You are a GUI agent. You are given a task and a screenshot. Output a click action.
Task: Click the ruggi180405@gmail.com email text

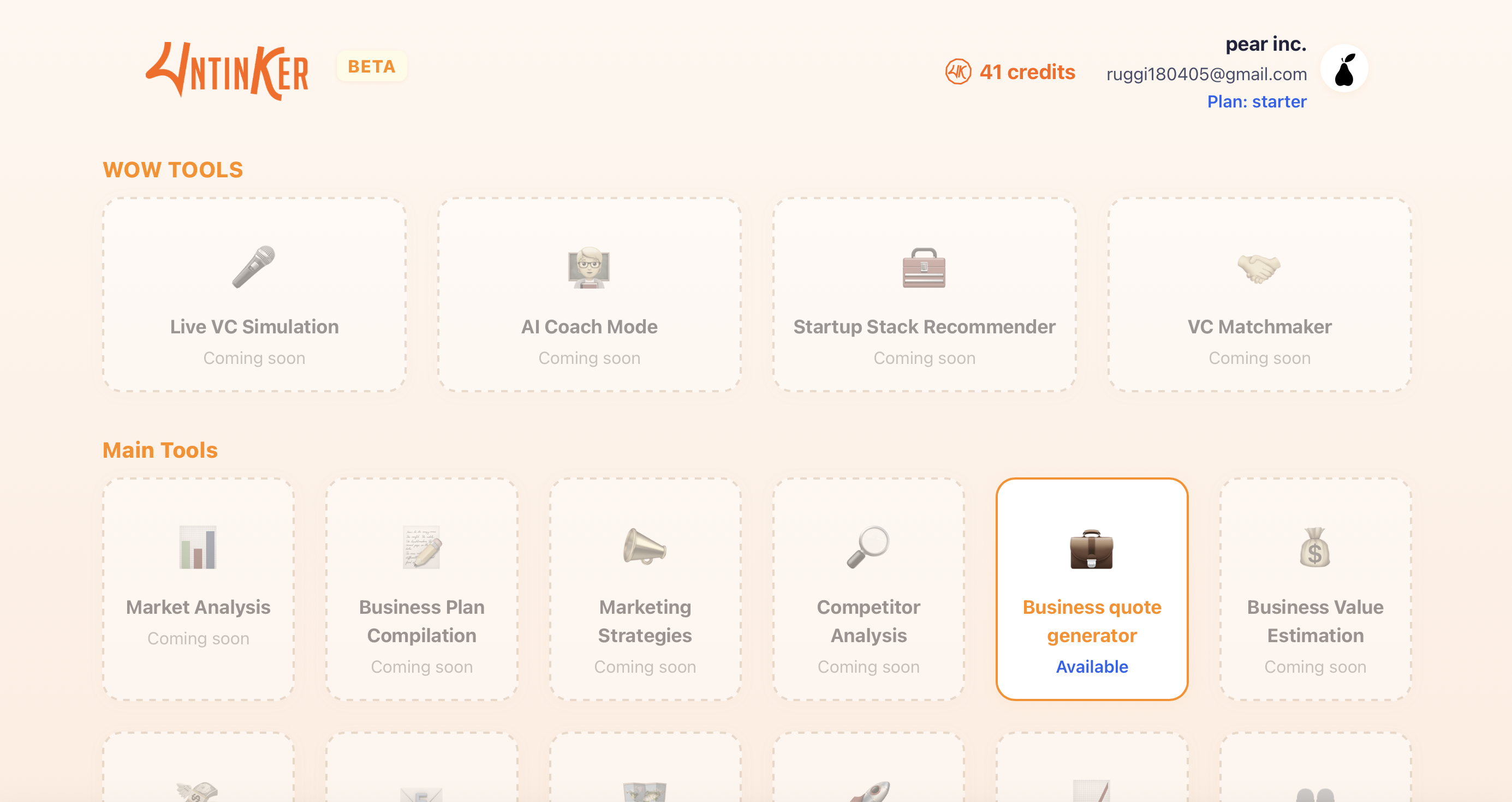pyautogui.click(x=1206, y=74)
